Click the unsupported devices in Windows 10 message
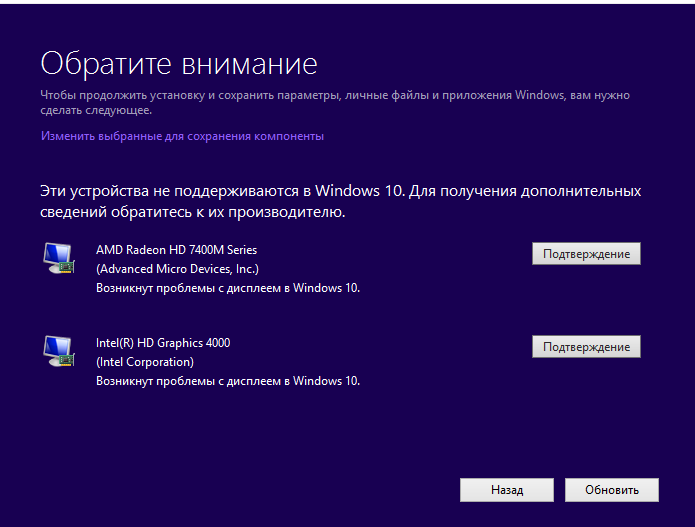Viewport: 695px width, 527px height. [340, 201]
